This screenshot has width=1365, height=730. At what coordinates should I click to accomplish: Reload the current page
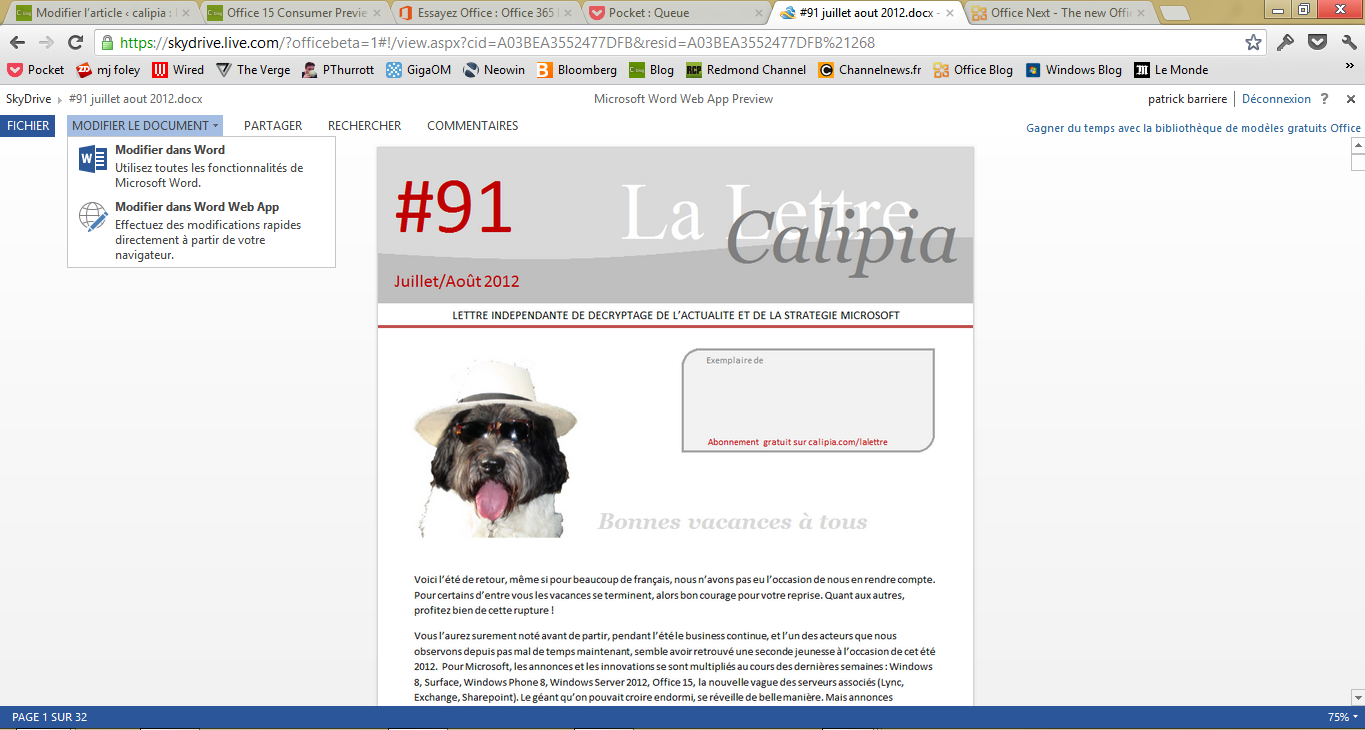pos(75,43)
